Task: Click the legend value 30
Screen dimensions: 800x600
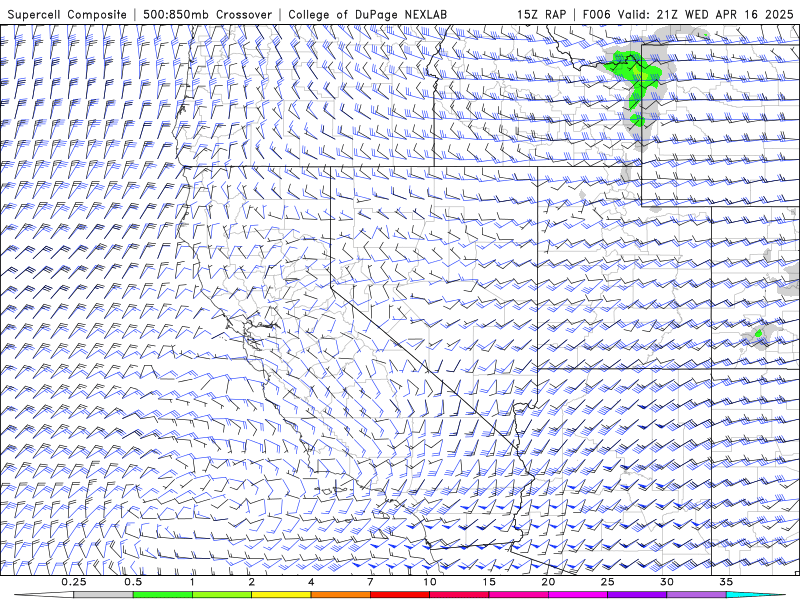Action: point(667,582)
